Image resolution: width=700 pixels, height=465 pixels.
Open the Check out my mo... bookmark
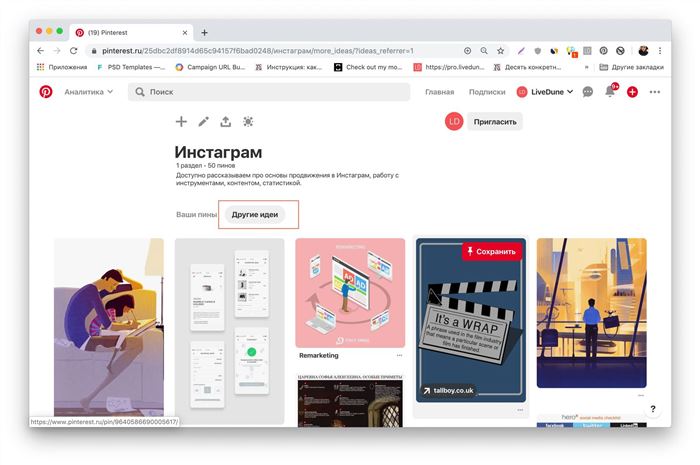coord(368,67)
